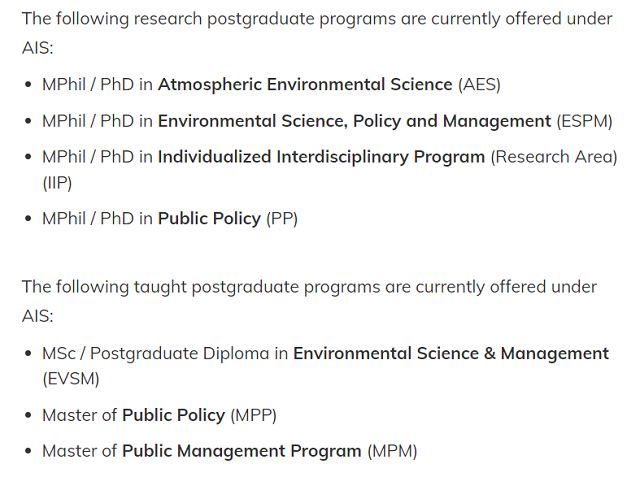Click the (Research Area) text
Screen dimensions: 640x477
coord(554,157)
